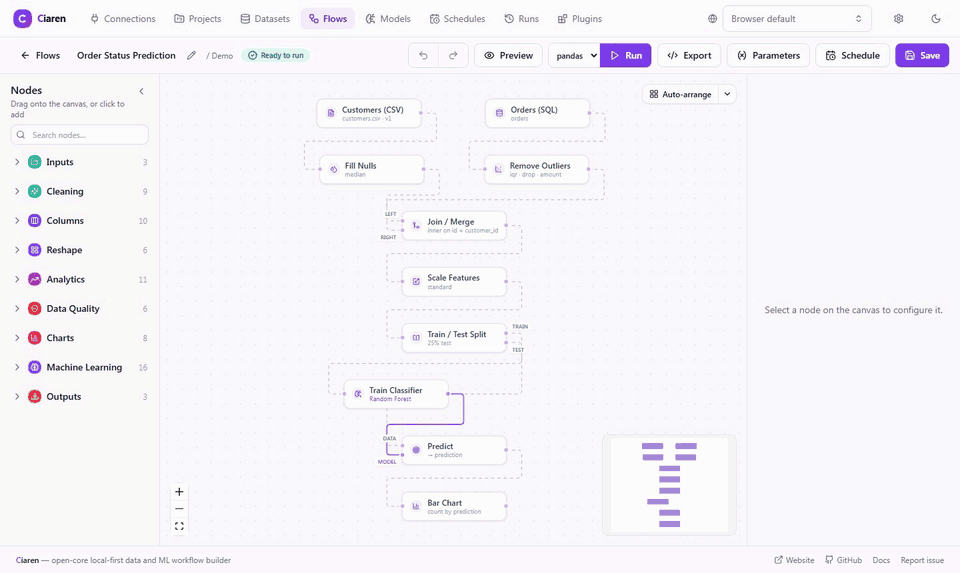Open settings gear icon

point(898,19)
